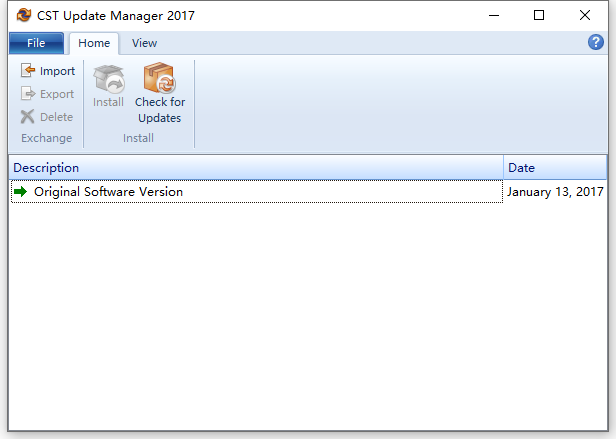The width and height of the screenshot is (616, 439).
Task: Click the green arrow beside Original Software Version
Action: 20,192
